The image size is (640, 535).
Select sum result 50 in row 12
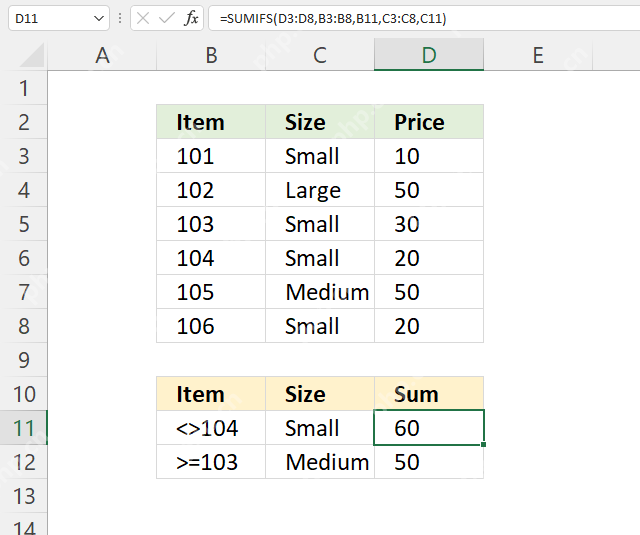pos(429,462)
